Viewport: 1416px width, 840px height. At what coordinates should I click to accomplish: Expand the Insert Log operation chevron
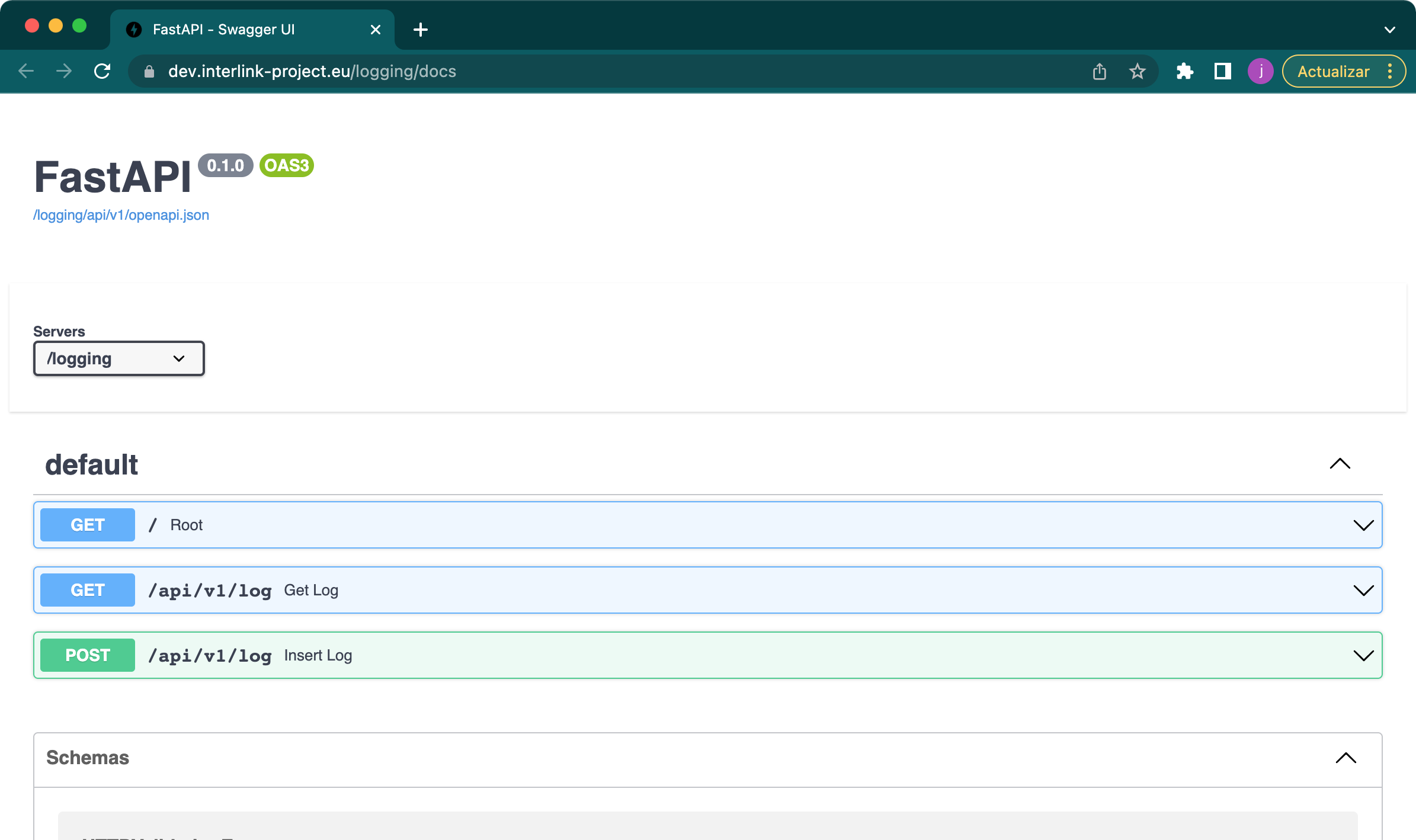click(x=1364, y=656)
